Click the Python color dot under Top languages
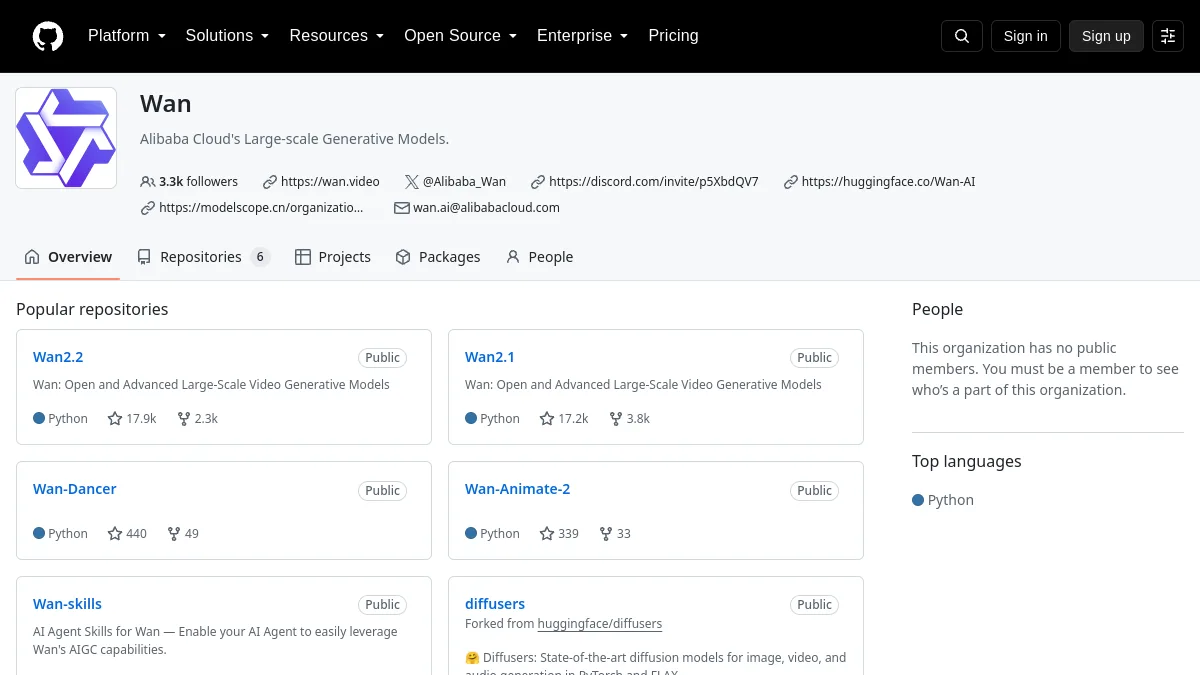The height and width of the screenshot is (675, 1200). coord(918,500)
